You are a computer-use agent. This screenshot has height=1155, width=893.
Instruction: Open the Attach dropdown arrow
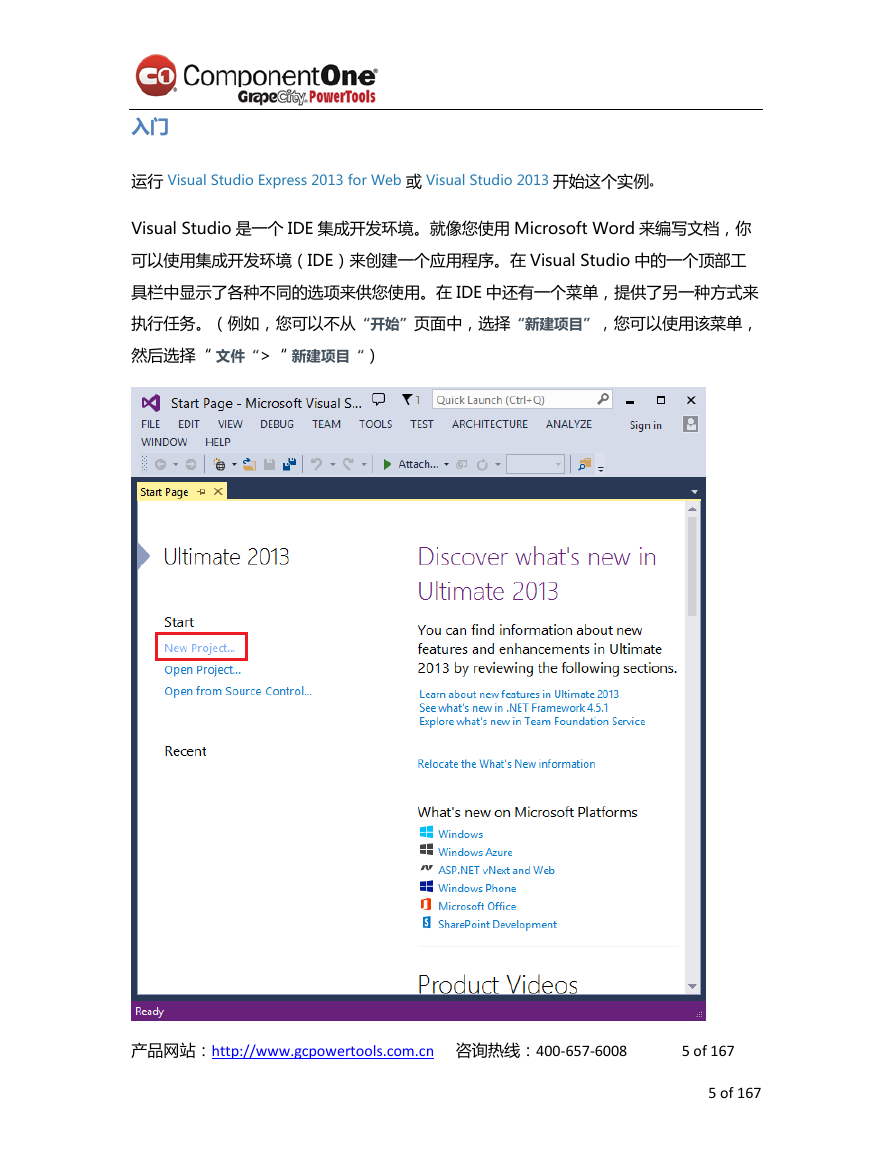point(446,465)
